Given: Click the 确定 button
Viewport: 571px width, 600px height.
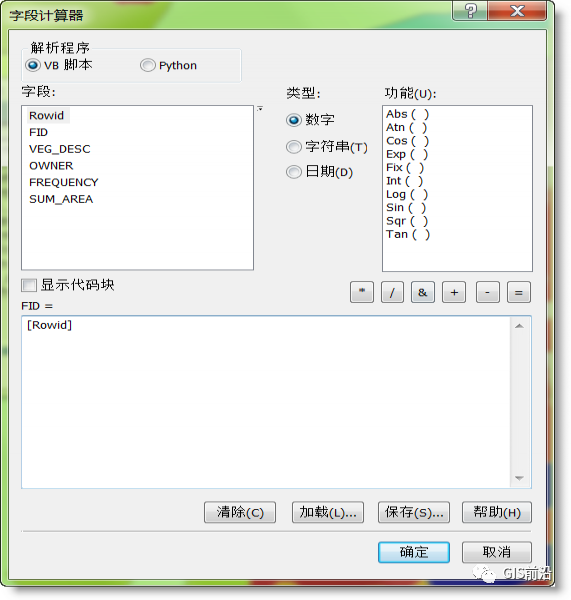Looking at the screenshot, I should 414,552.
